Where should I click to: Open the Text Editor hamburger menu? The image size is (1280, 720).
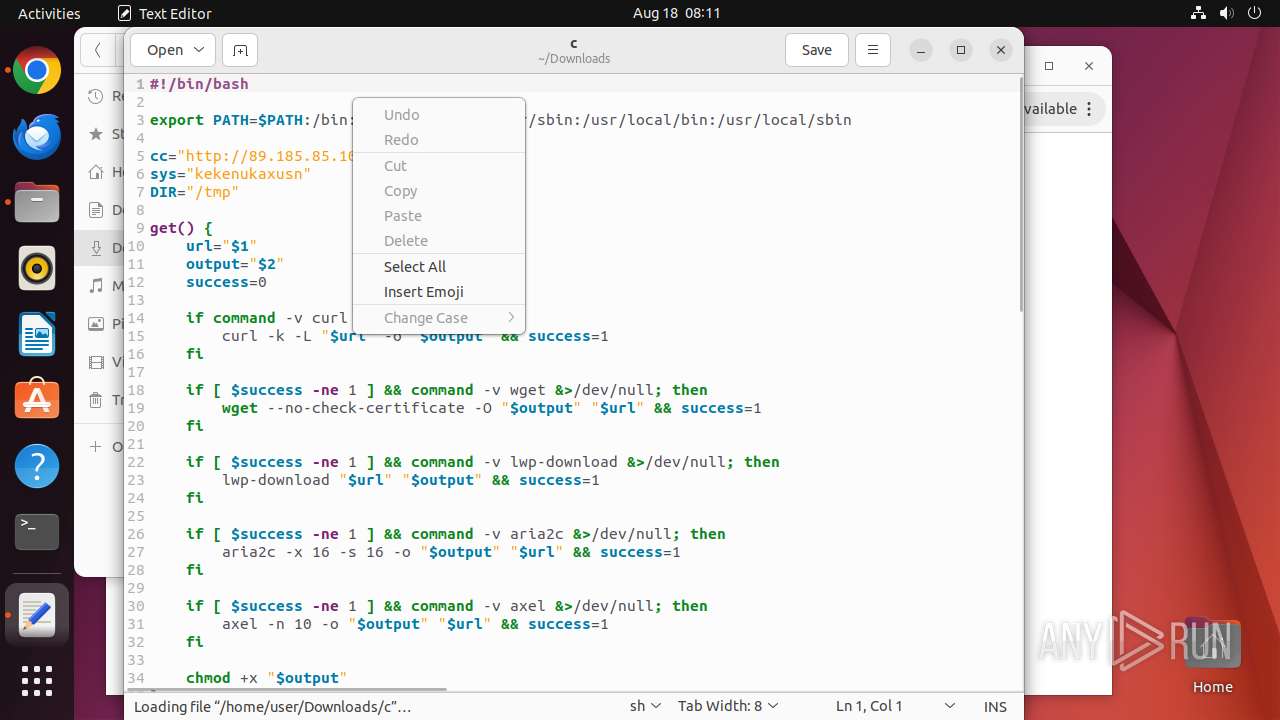(873, 50)
